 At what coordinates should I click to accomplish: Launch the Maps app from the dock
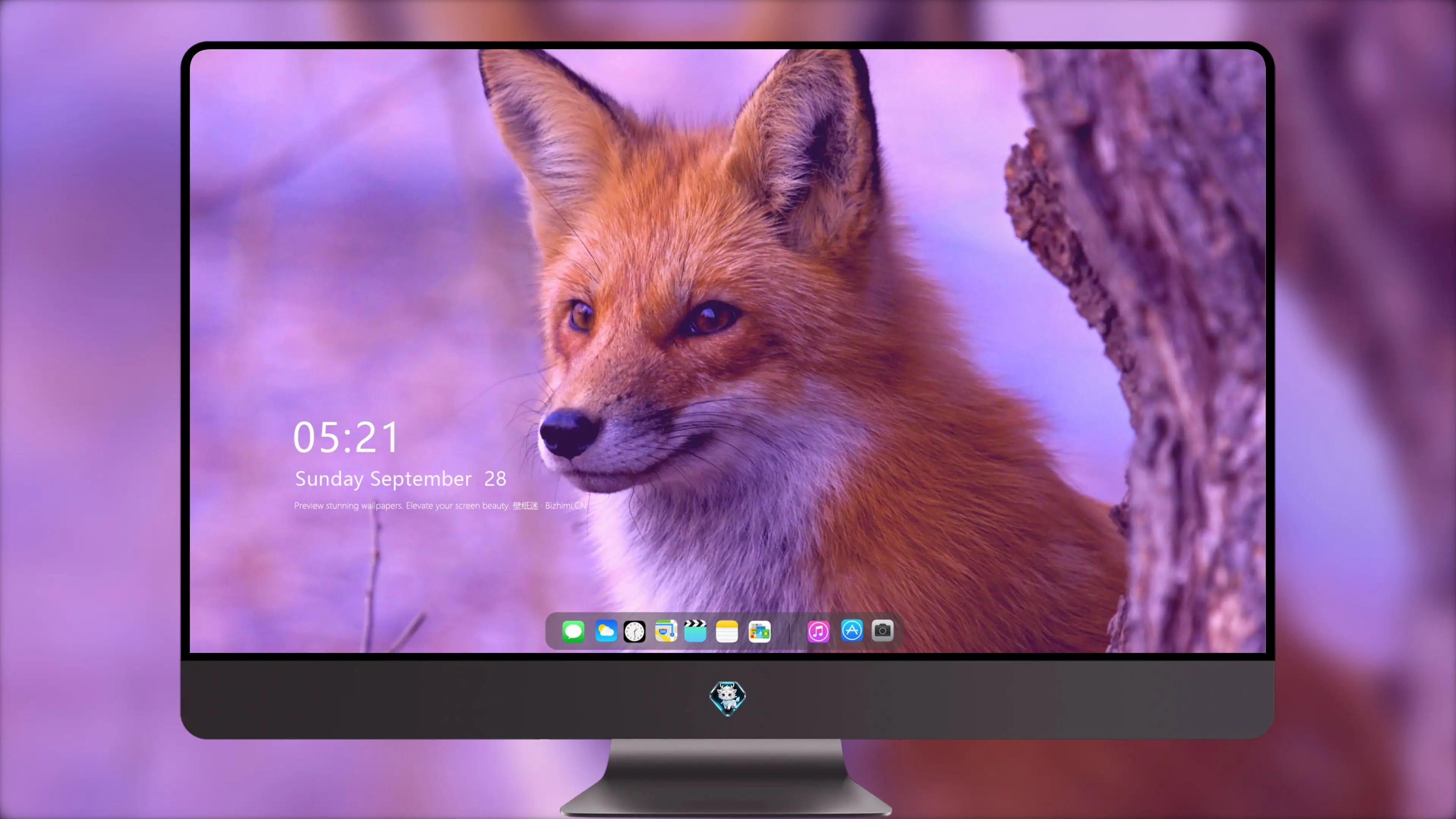(666, 631)
